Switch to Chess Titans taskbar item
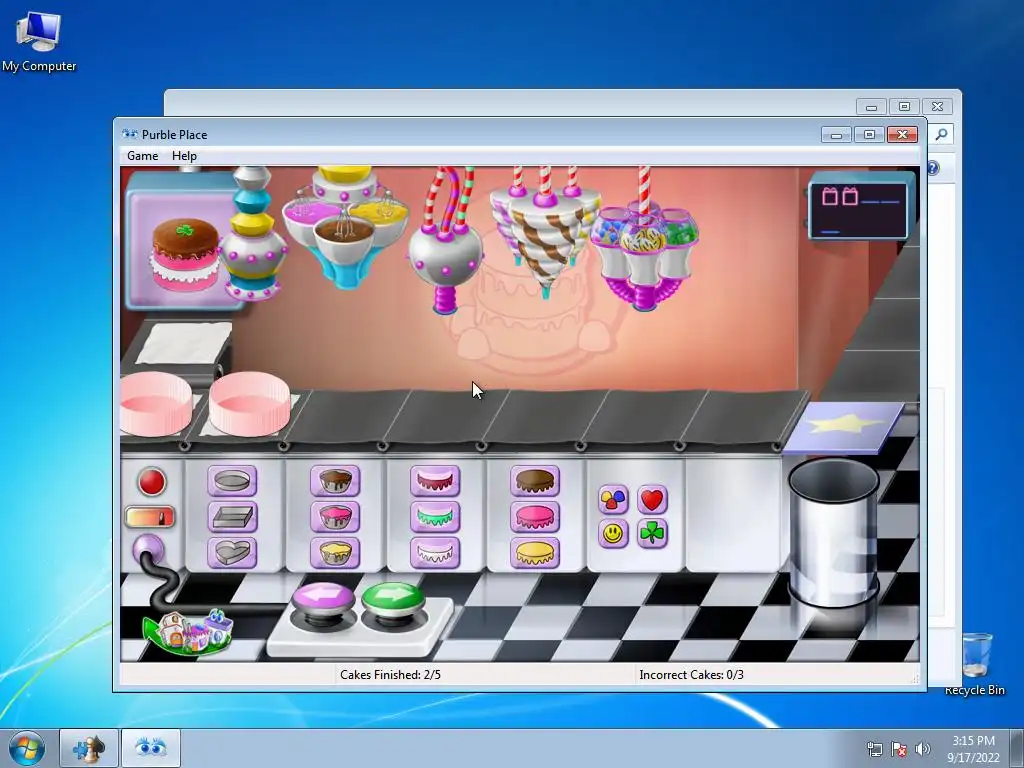Screen dimensions: 1024x768 [89, 748]
